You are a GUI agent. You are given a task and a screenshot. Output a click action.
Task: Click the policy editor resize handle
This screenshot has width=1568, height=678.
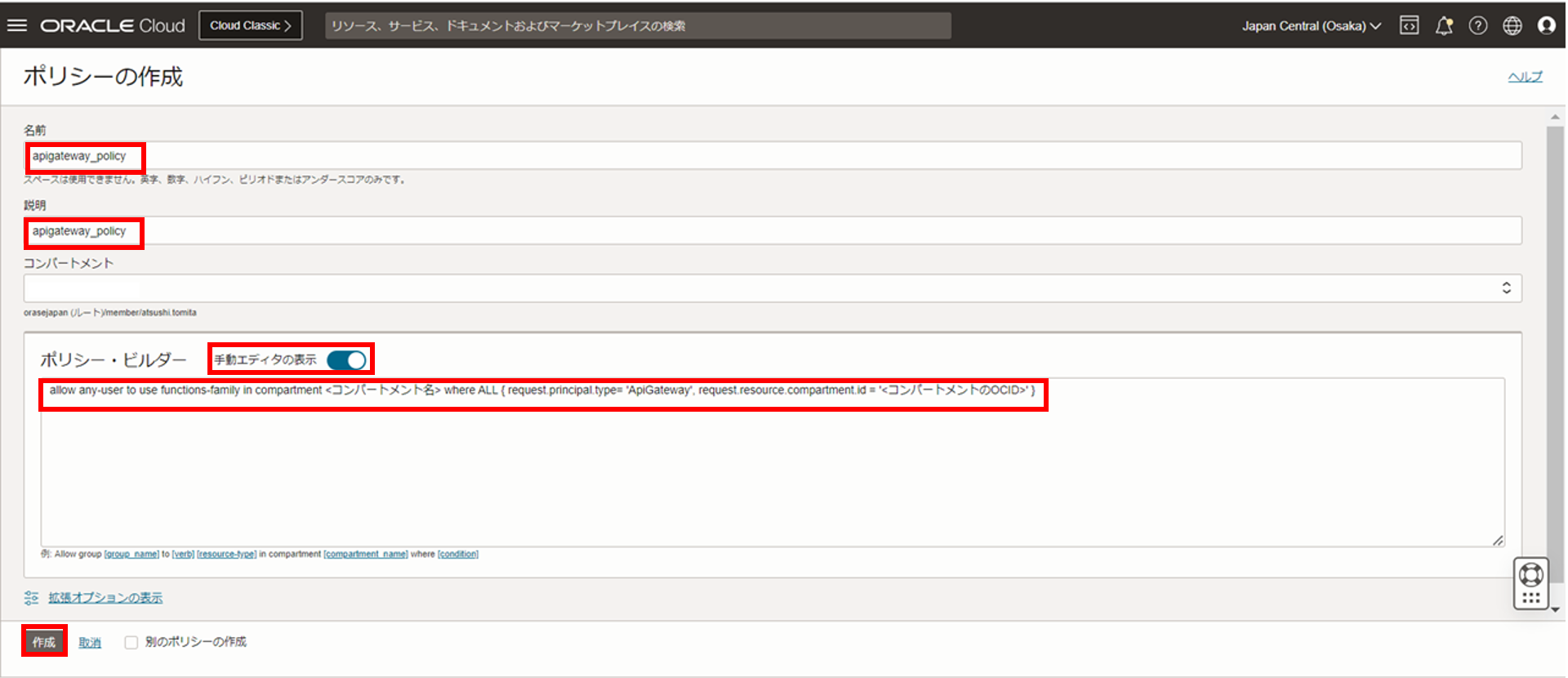click(1498, 540)
